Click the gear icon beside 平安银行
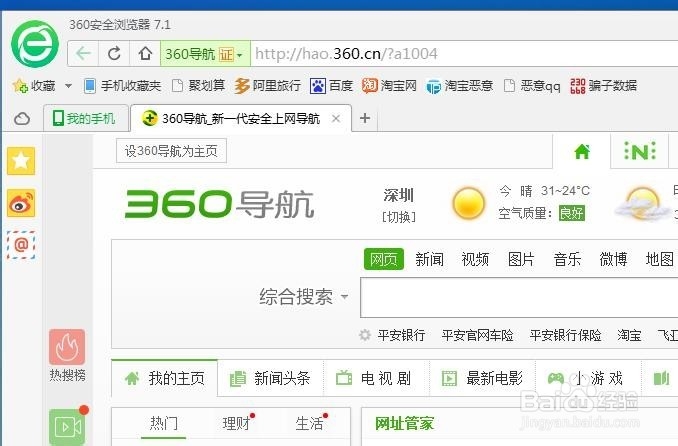Image resolution: width=678 pixels, height=446 pixels. (365, 335)
